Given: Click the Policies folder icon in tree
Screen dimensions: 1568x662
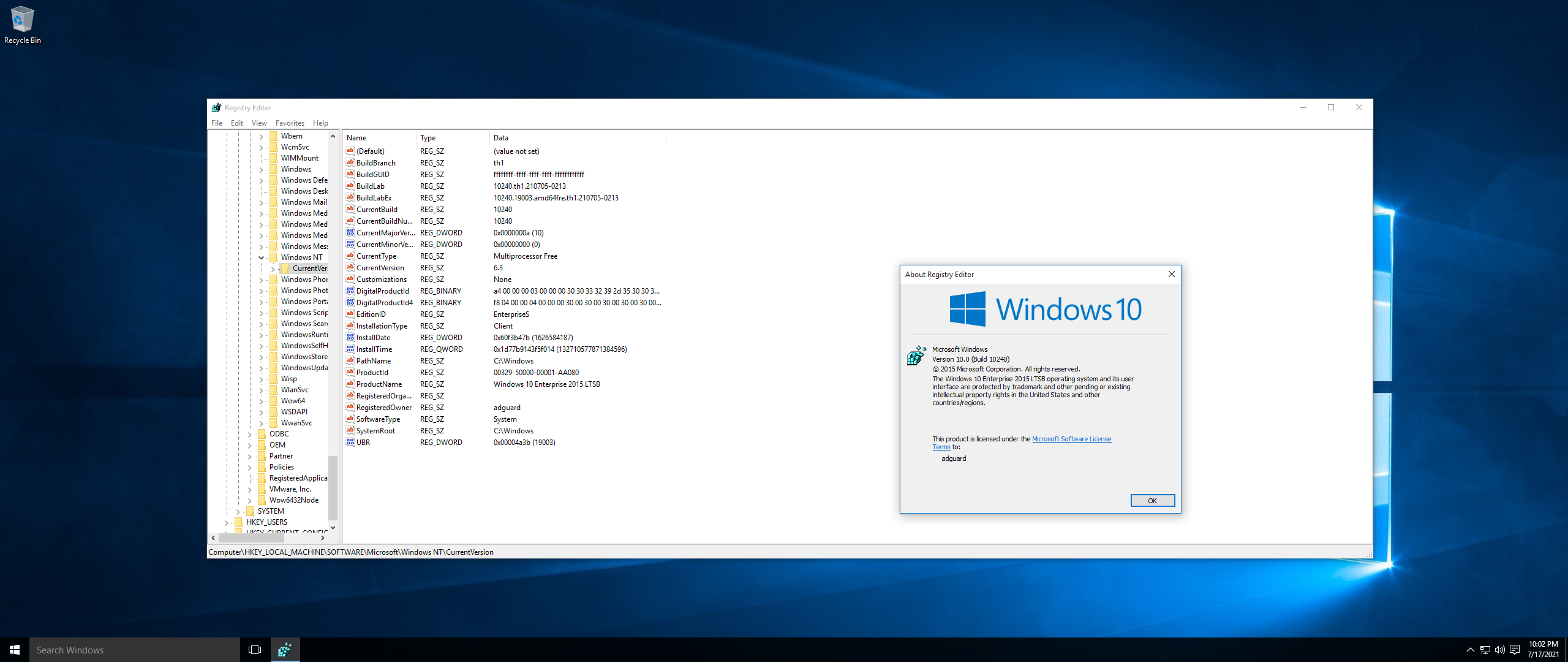Looking at the screenshot, I should [262, 467].
